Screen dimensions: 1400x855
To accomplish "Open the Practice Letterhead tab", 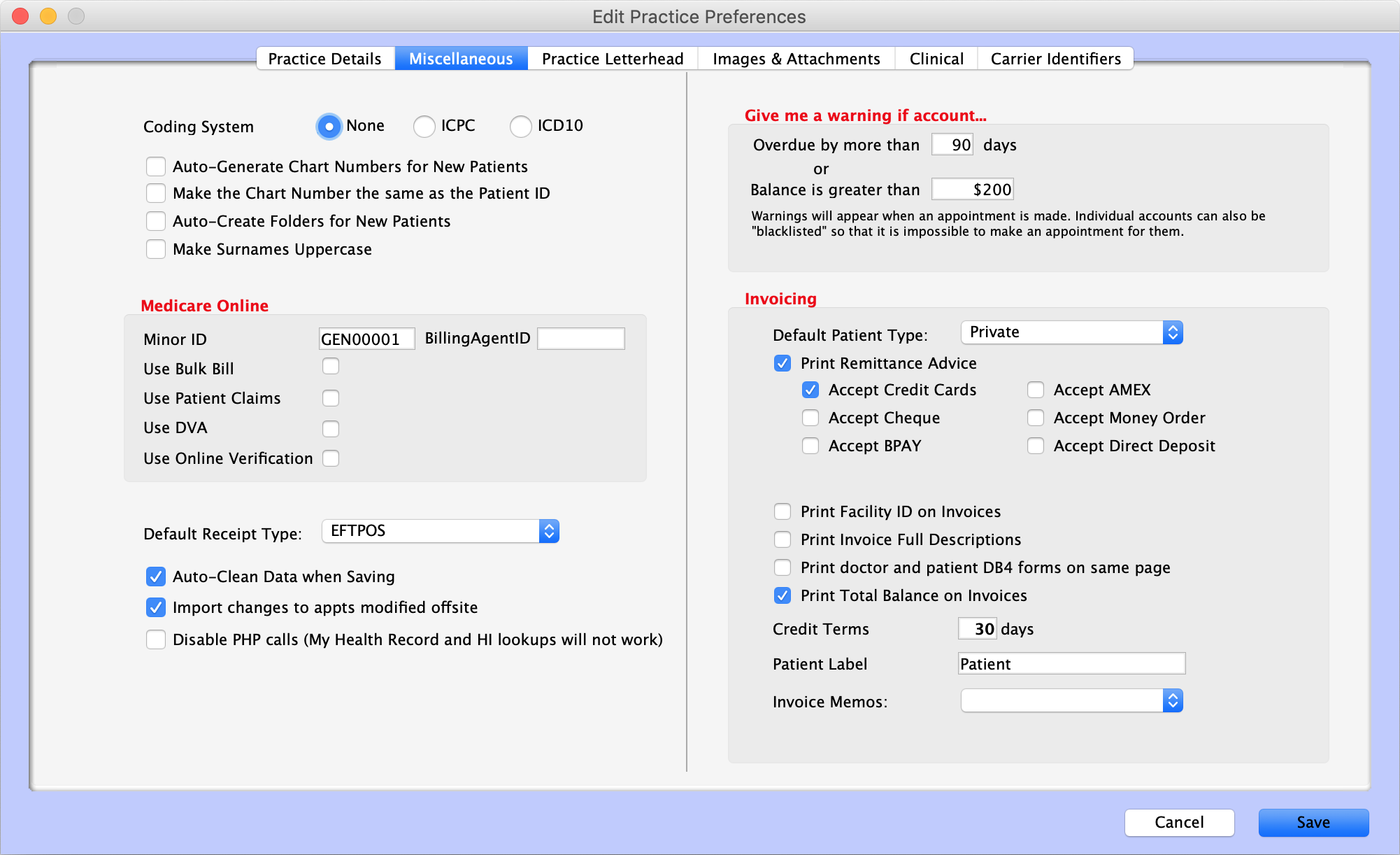I will pyautogui.click(x=613, y=59).
